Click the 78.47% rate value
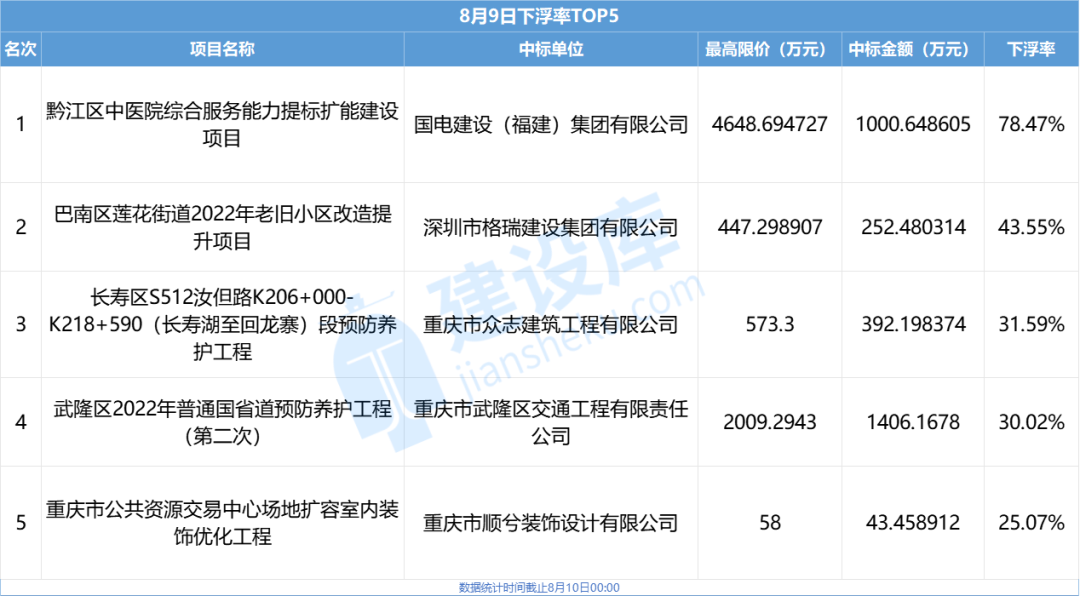The width and height of the screenshot is (1080, 596). coord(1032,124)
